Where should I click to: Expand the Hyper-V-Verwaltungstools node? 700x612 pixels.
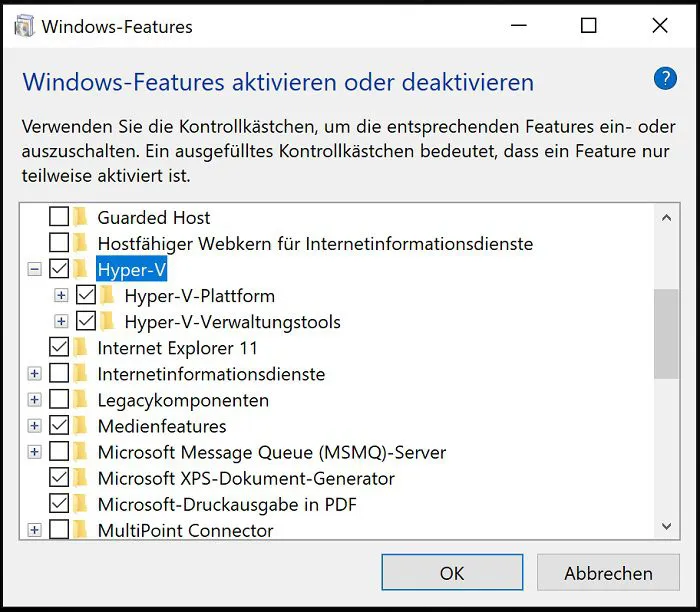(61, 321)
